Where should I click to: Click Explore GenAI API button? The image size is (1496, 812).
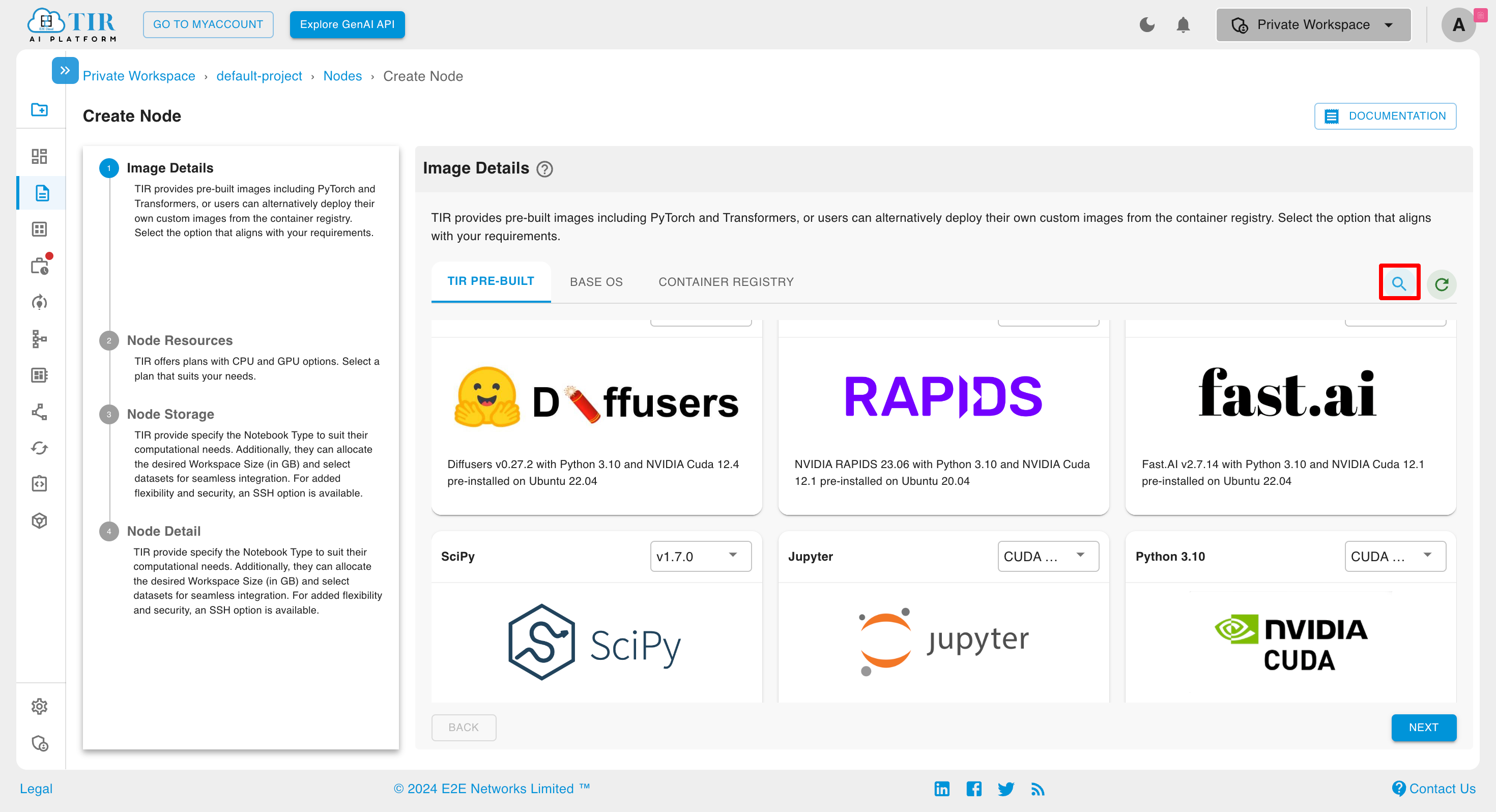[x=347, y=24]
